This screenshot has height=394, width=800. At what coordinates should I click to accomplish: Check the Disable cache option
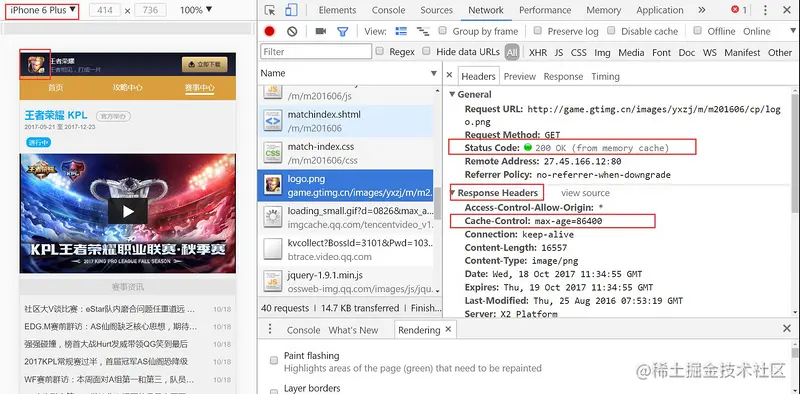click(611, 31)
